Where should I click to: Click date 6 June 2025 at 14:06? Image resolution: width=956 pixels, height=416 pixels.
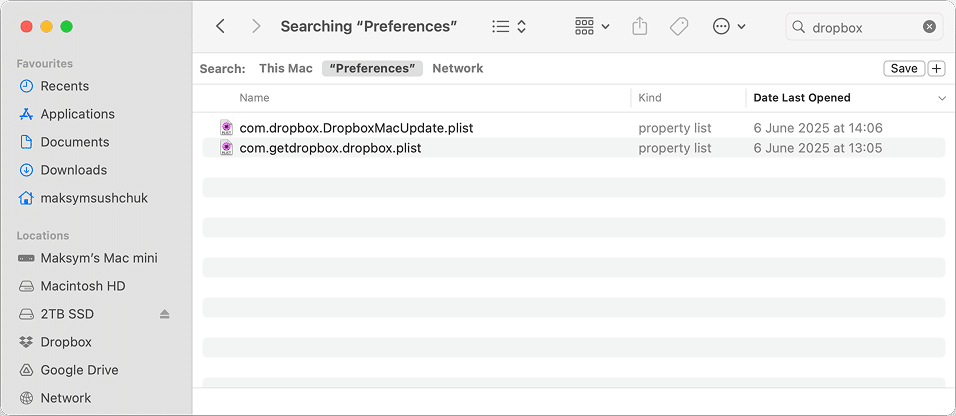[818, 128]
